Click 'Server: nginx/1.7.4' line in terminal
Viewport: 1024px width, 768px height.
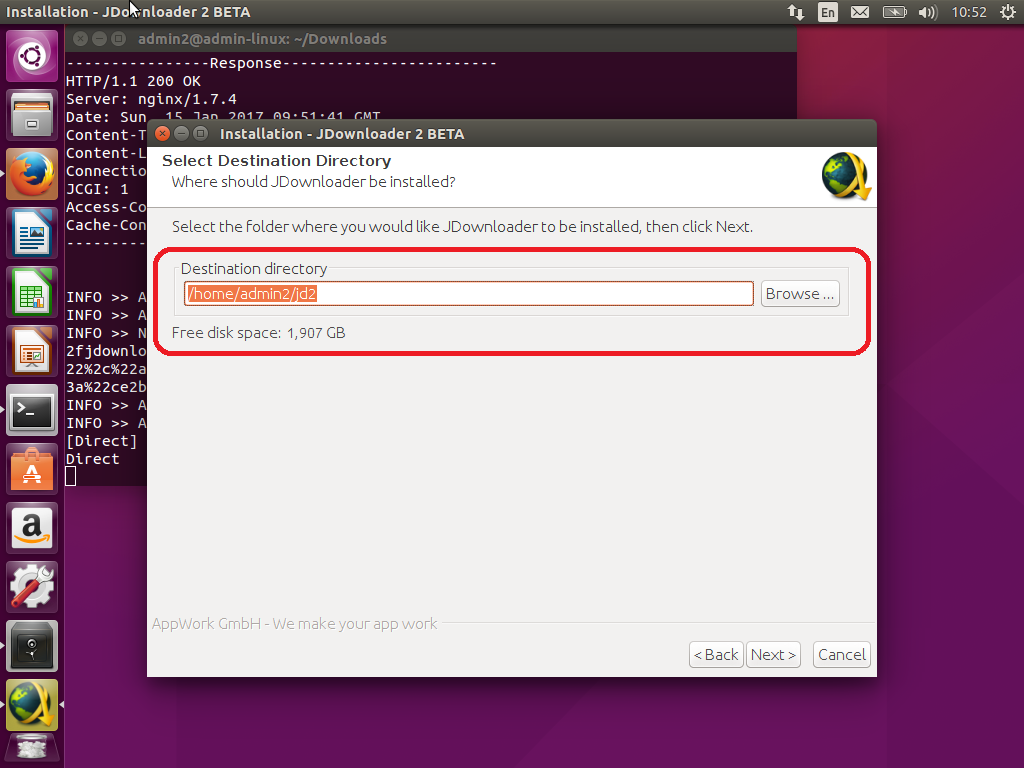[151, 99]
